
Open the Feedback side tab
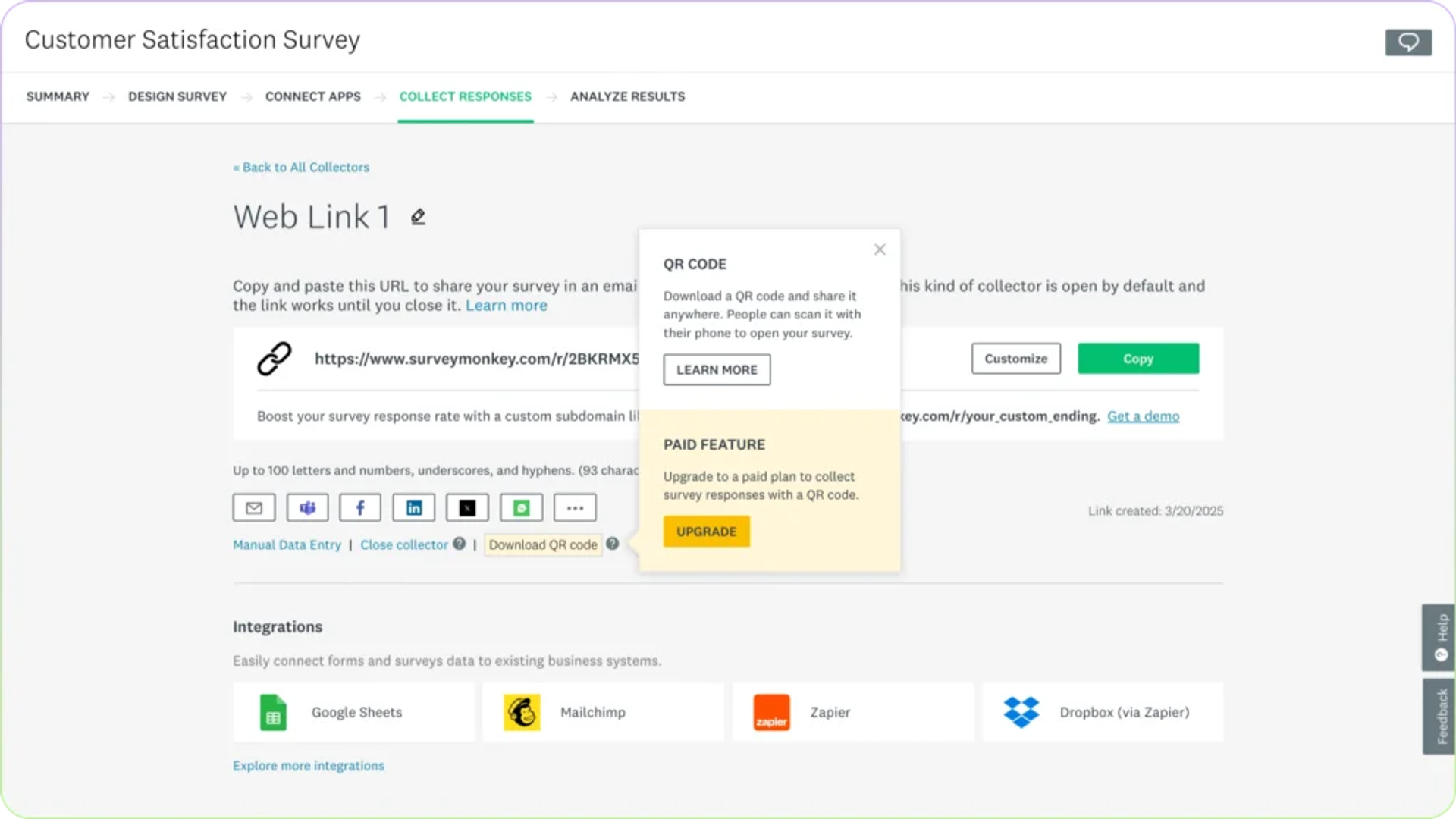1439,716
